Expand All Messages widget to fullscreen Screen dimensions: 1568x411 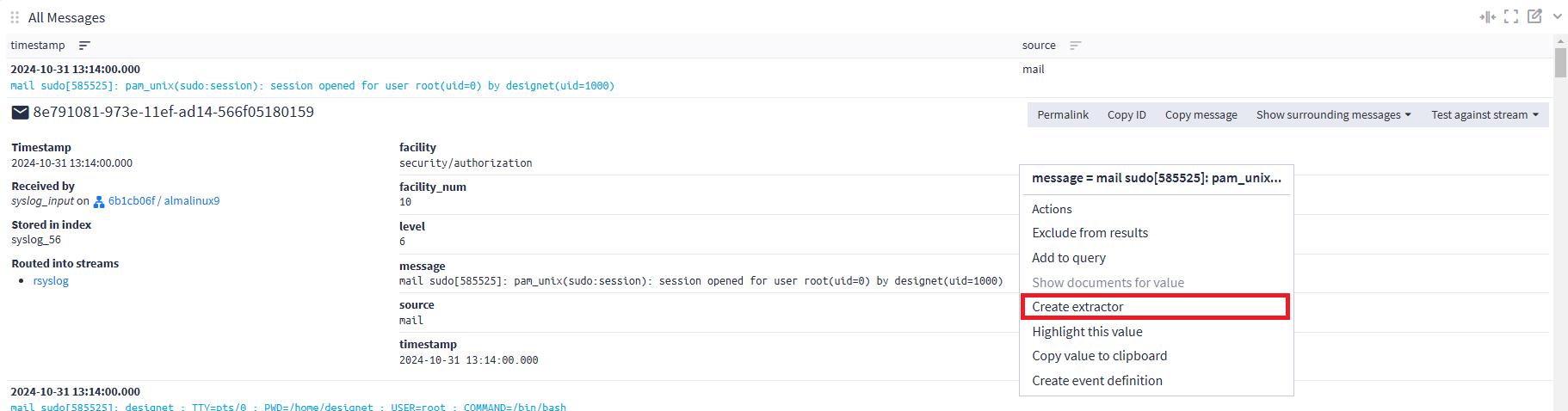click(1511, 17)
